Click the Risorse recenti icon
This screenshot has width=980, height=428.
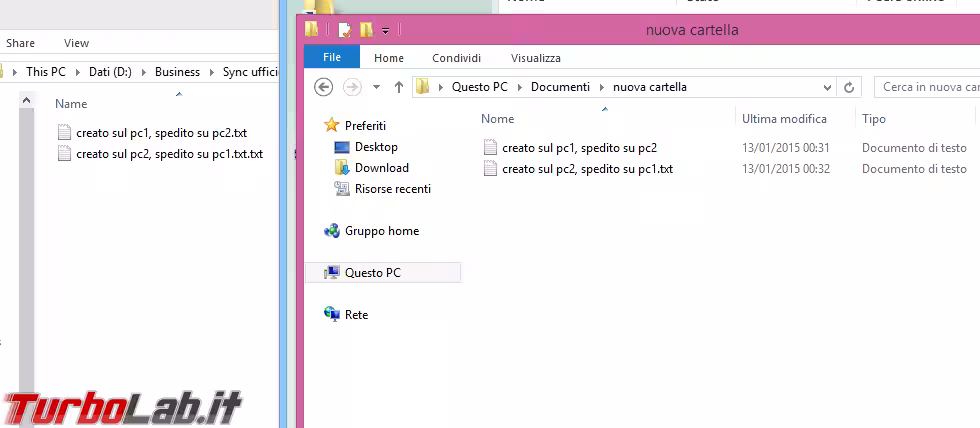pyautogui.click(x=342, y=189)
